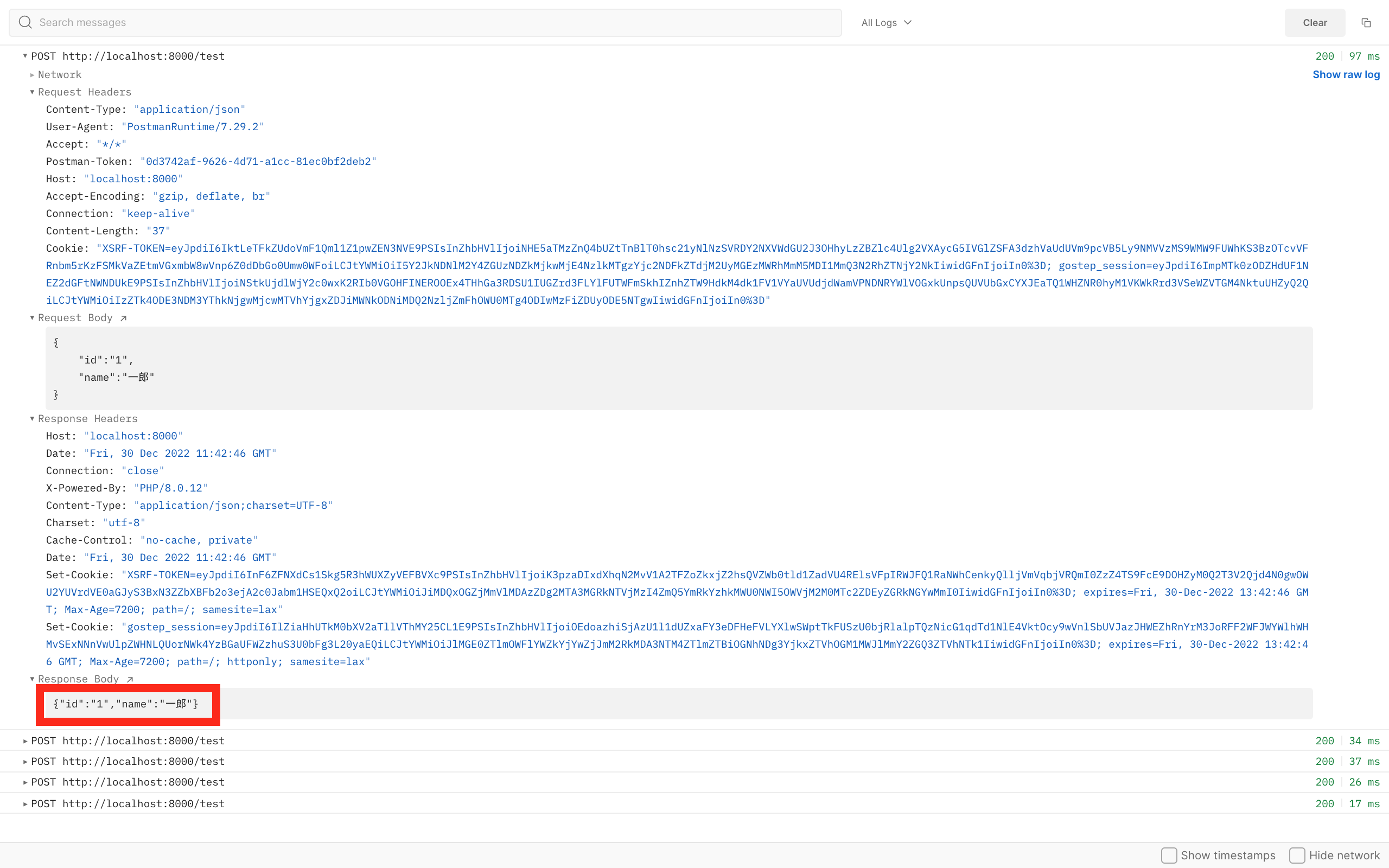Select the highlighted Response Body JSON text
The width and height of the screenshot is (1389, 868).
click(x=127, y=704)
